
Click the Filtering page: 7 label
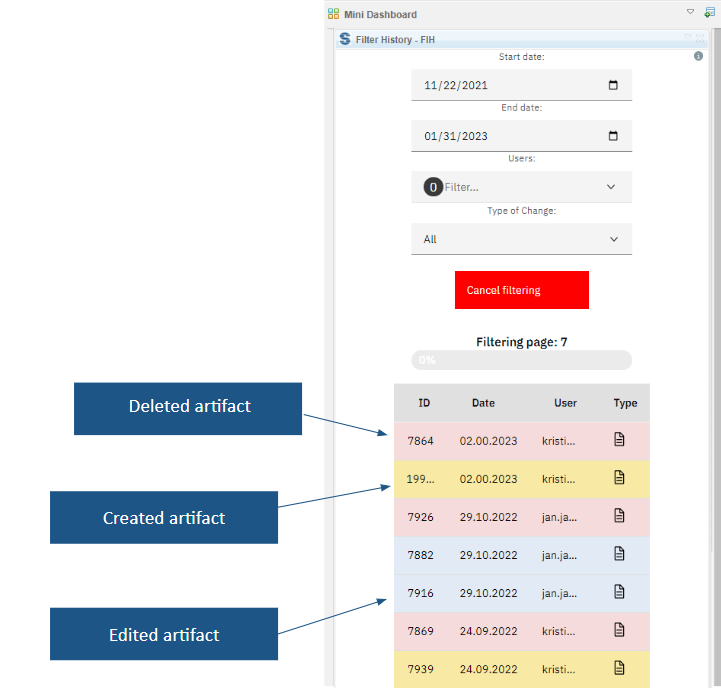pyautogui.click(x=521, y=342)
